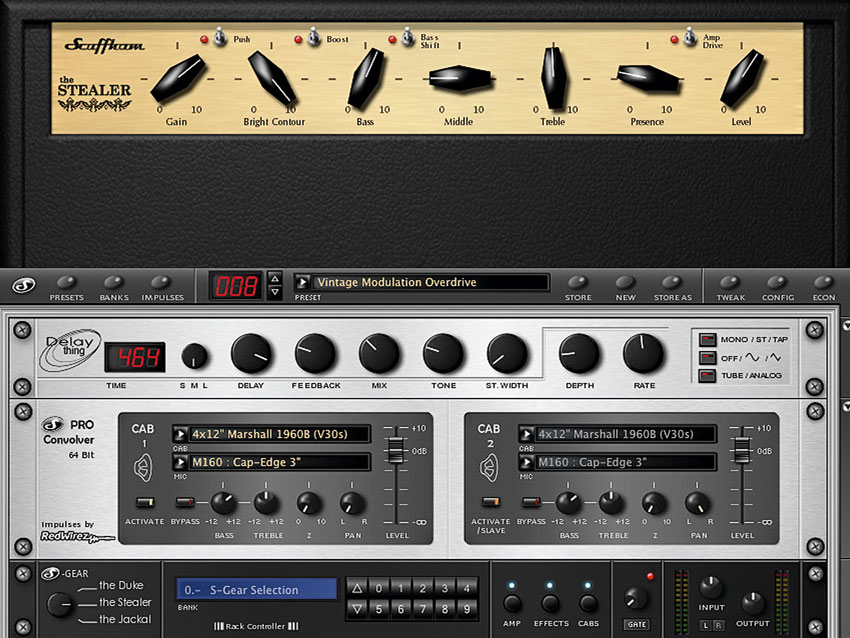Open the Tweak panel

coord(730,282)
